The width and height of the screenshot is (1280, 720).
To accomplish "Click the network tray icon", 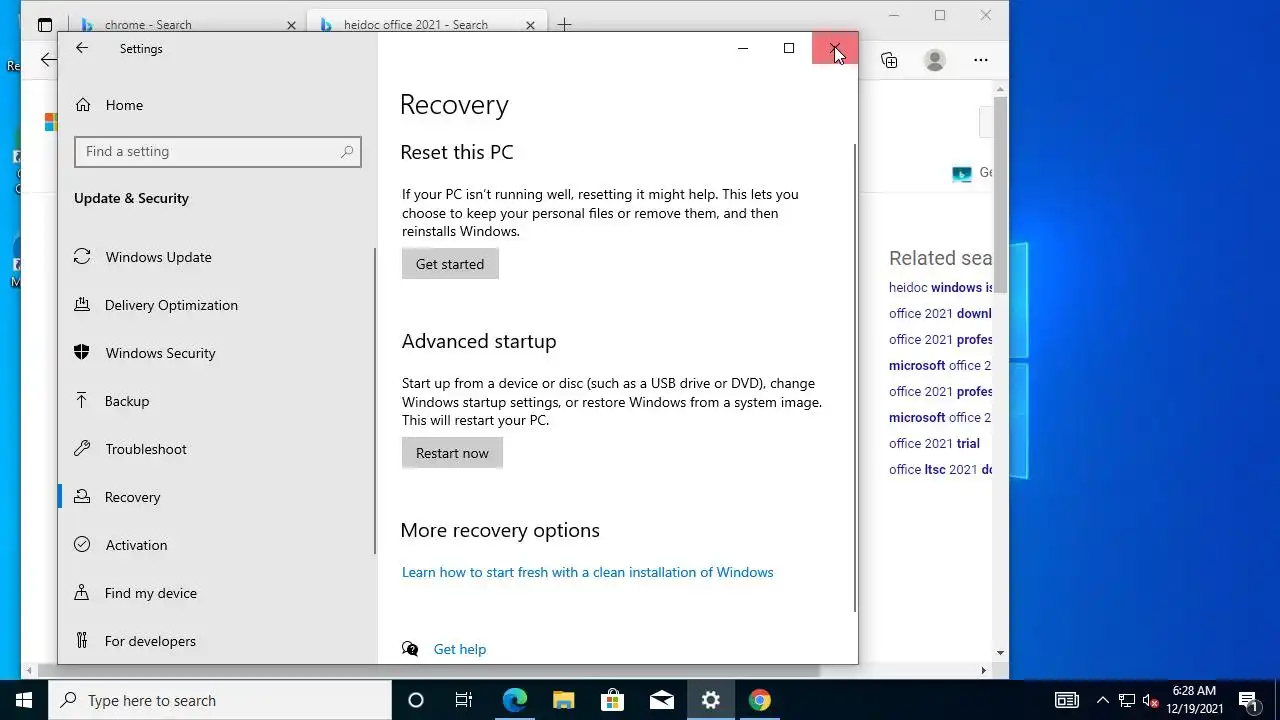I will [x=1126, y=700].
